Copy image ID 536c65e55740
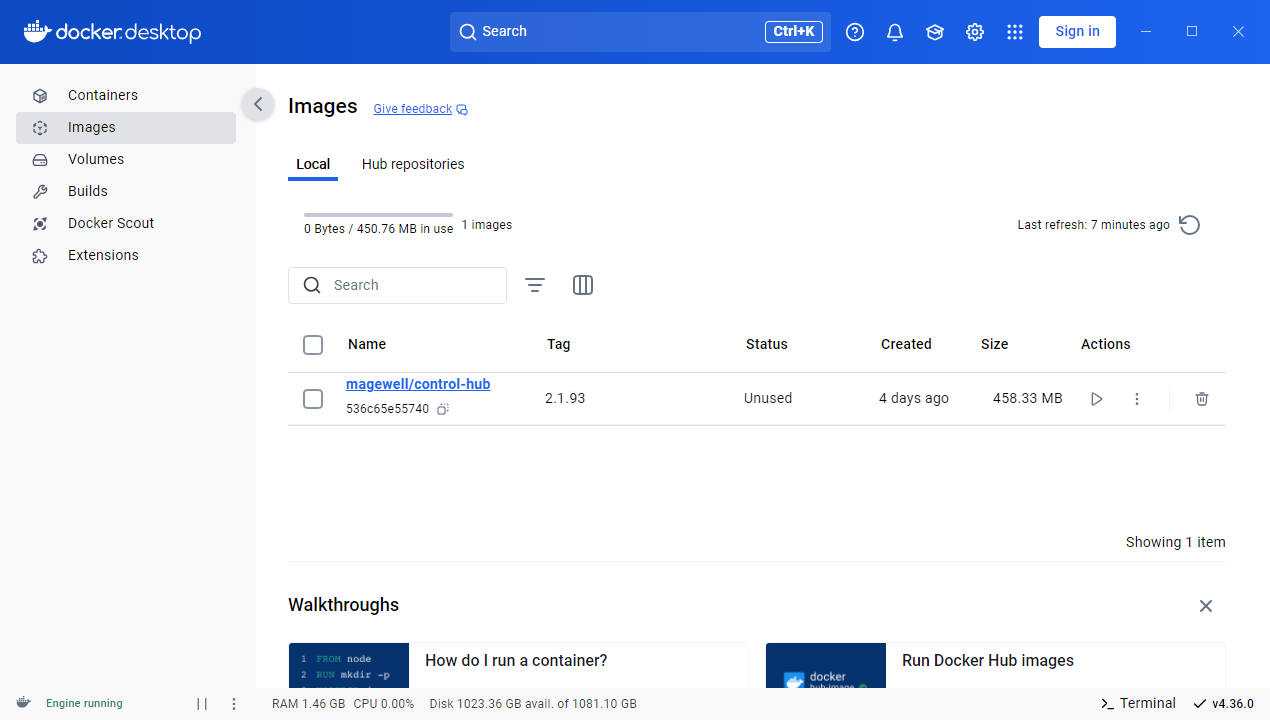Viewport: 1270px width, 720px height. click(443, 409)
